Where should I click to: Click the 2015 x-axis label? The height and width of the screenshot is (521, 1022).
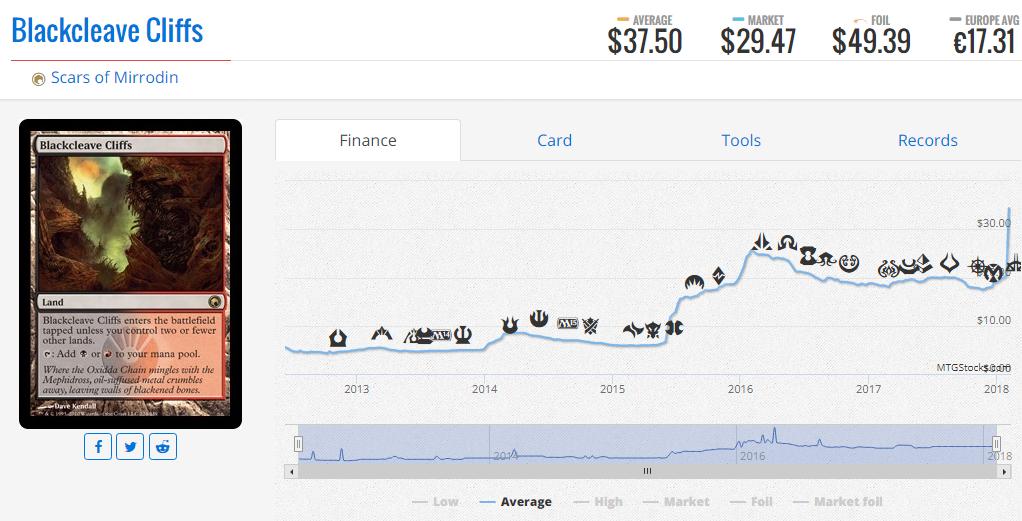click(x=612, y=389)
